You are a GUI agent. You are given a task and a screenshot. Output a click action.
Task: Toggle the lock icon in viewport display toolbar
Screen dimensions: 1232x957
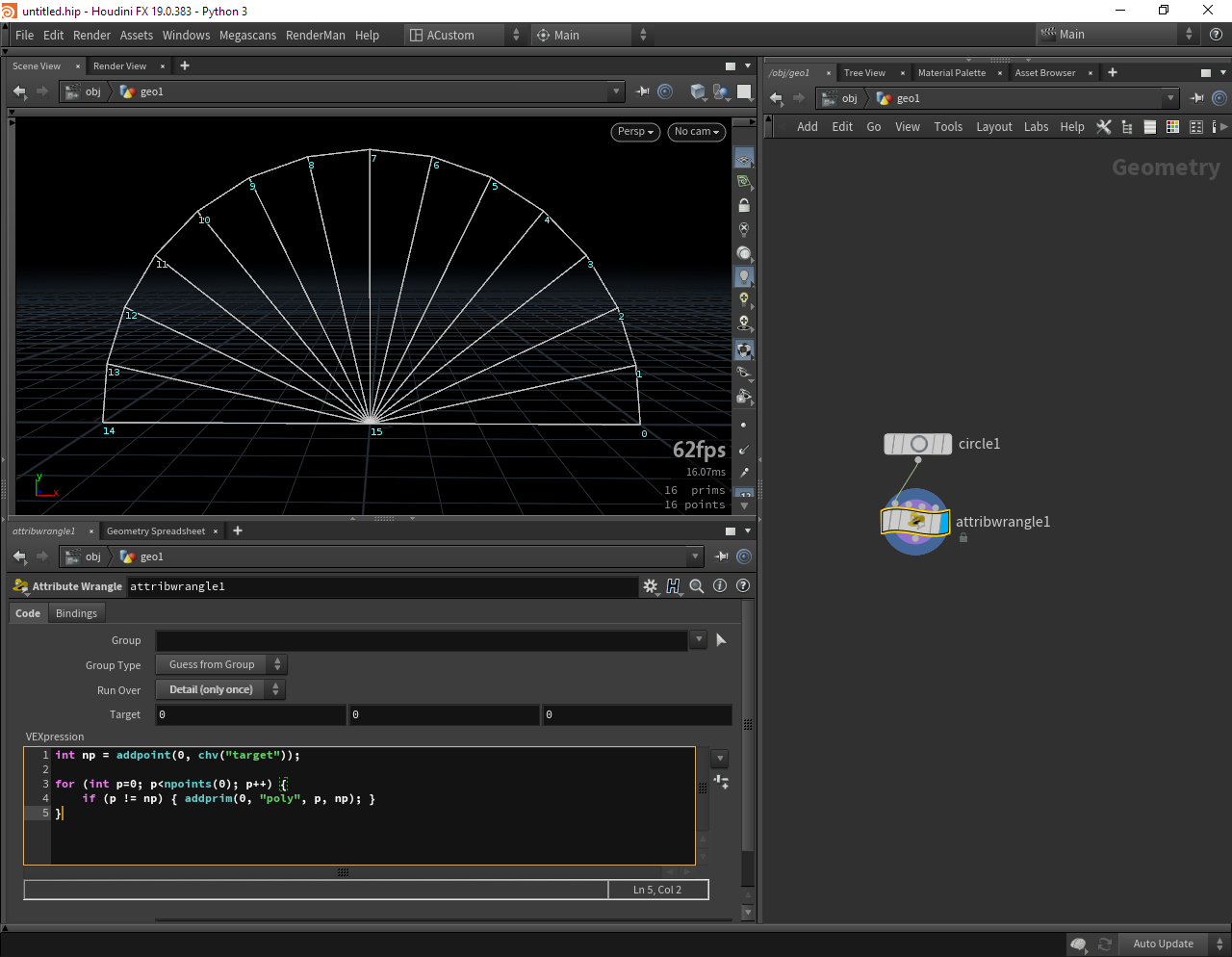coord(744,205)
